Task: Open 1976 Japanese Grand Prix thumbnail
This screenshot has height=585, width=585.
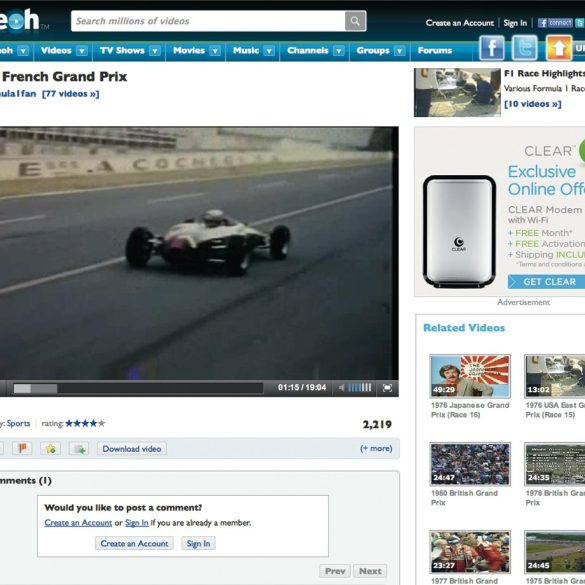Action: 470,376
